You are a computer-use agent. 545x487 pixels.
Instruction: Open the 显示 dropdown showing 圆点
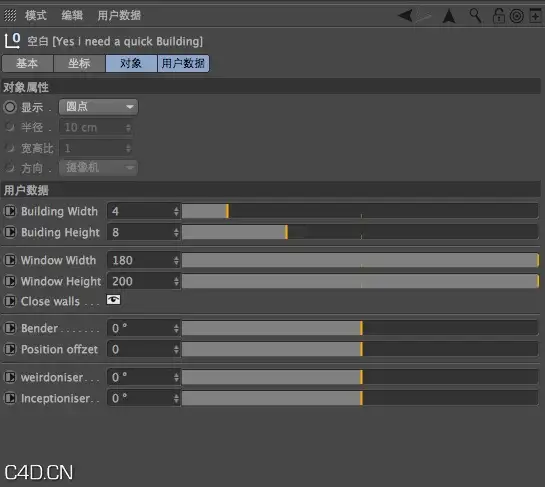click(98, 107)
